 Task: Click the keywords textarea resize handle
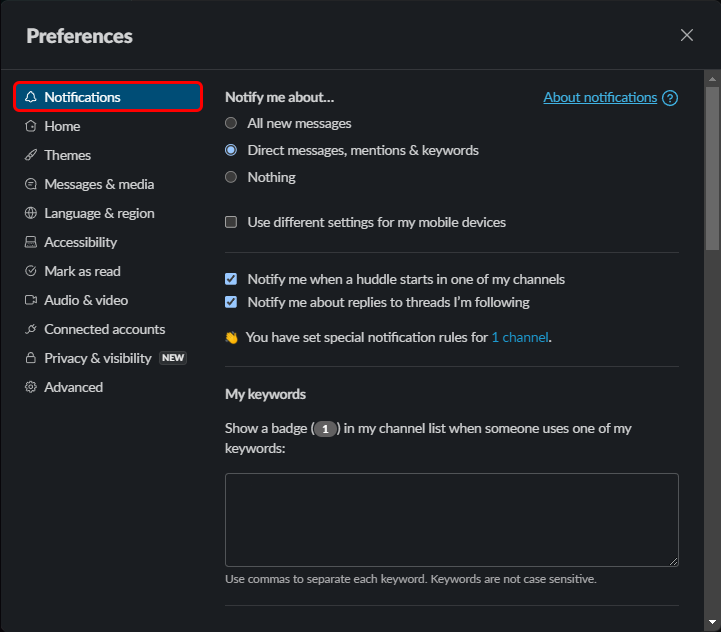click(674, 562)
